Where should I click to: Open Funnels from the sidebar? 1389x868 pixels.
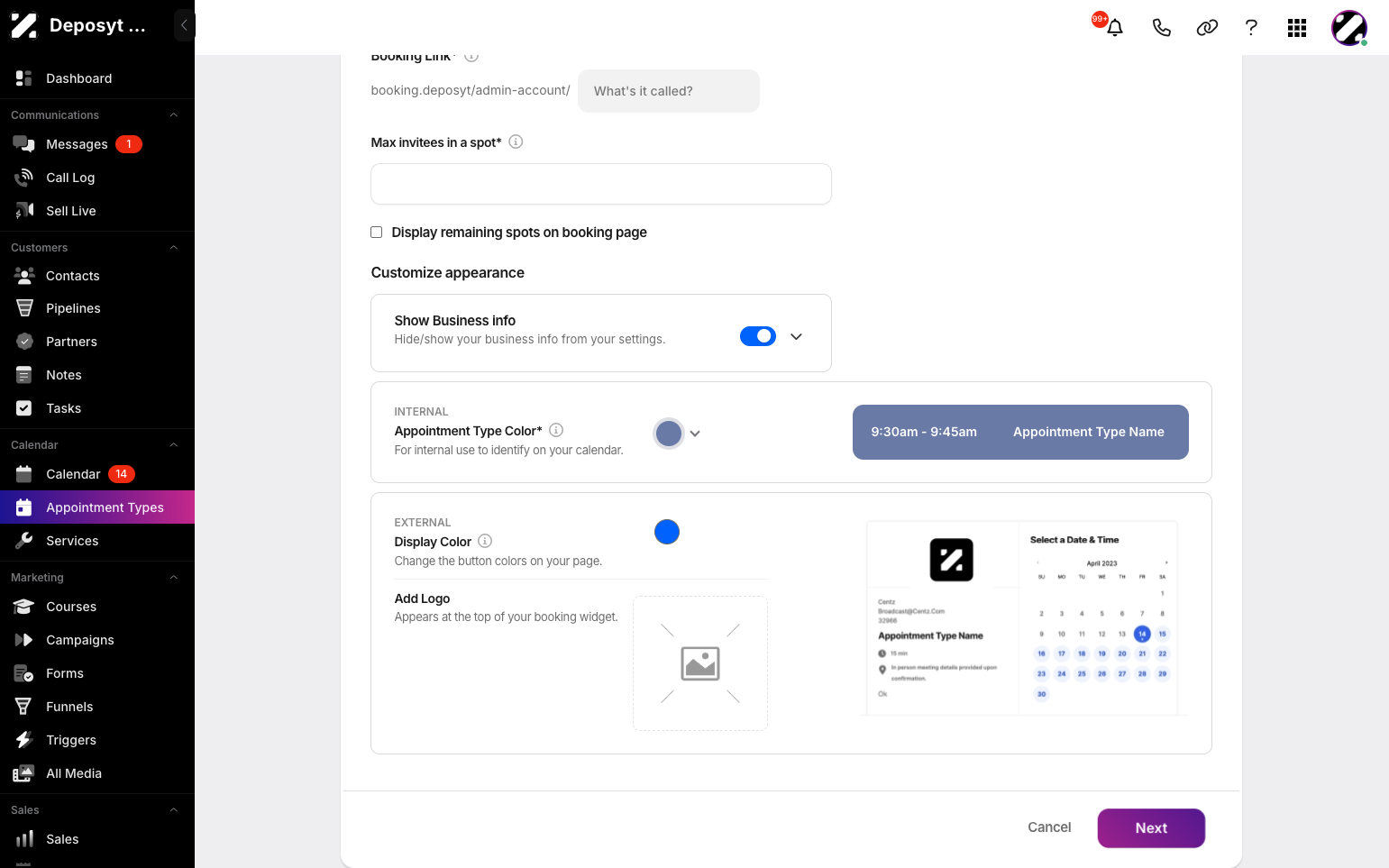coord(97,707)
